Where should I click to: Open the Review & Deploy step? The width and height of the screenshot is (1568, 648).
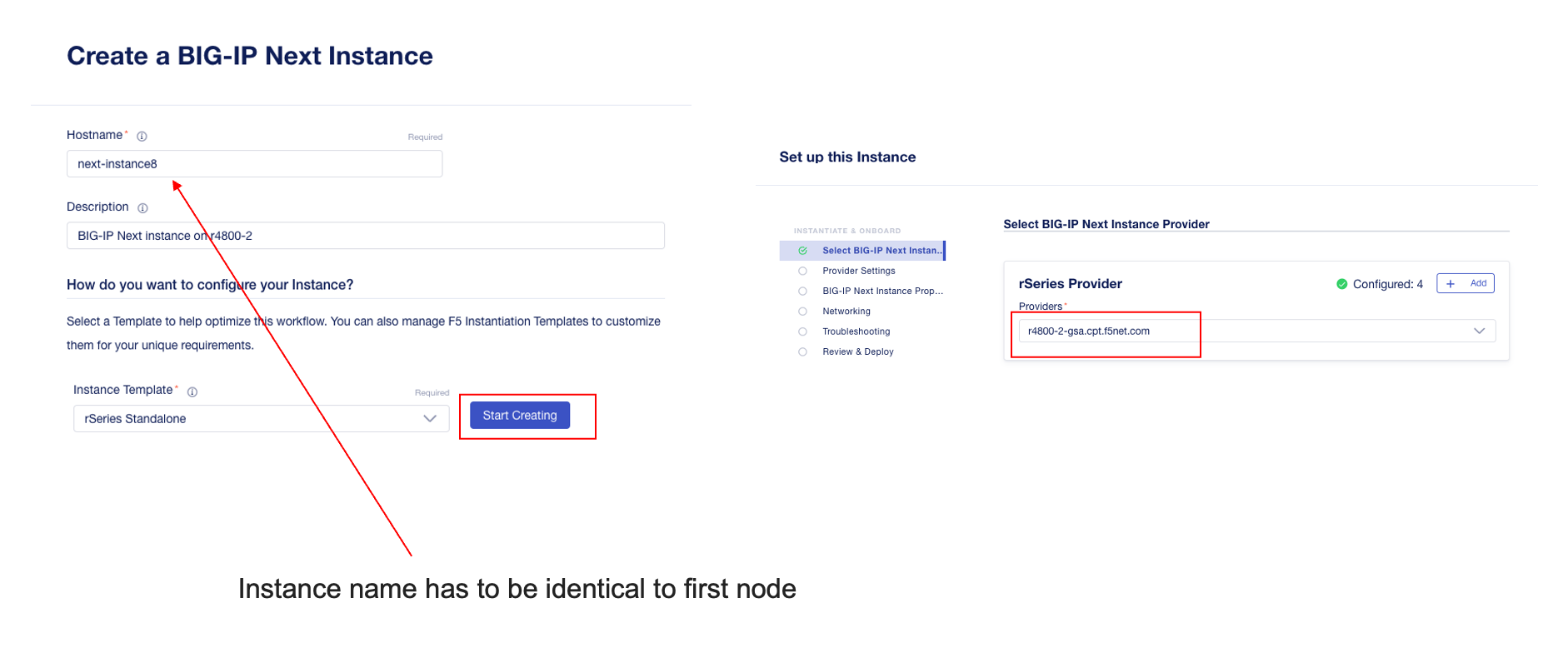(x=858, y=351)
